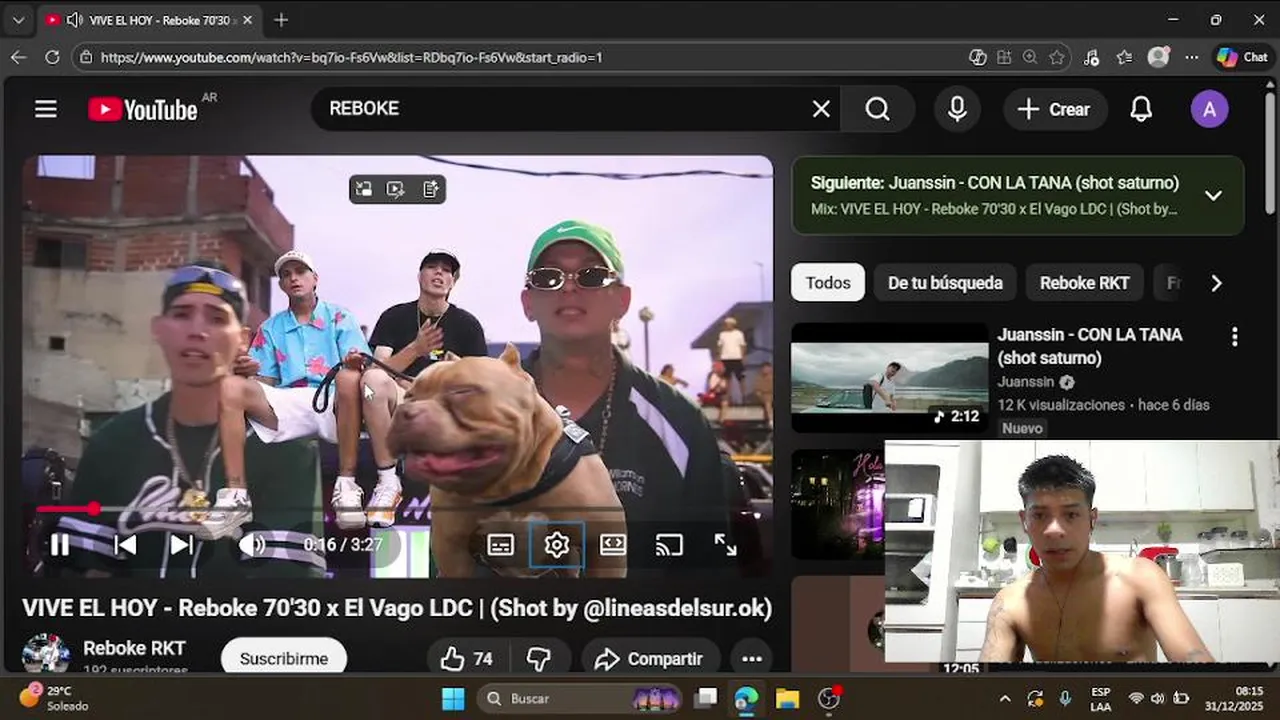Open File Explorer from the taskbar
The image size is (1280, 720).
click(788, 698)
